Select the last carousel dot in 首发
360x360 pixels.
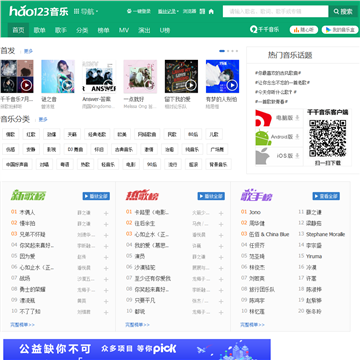(237, 51)
